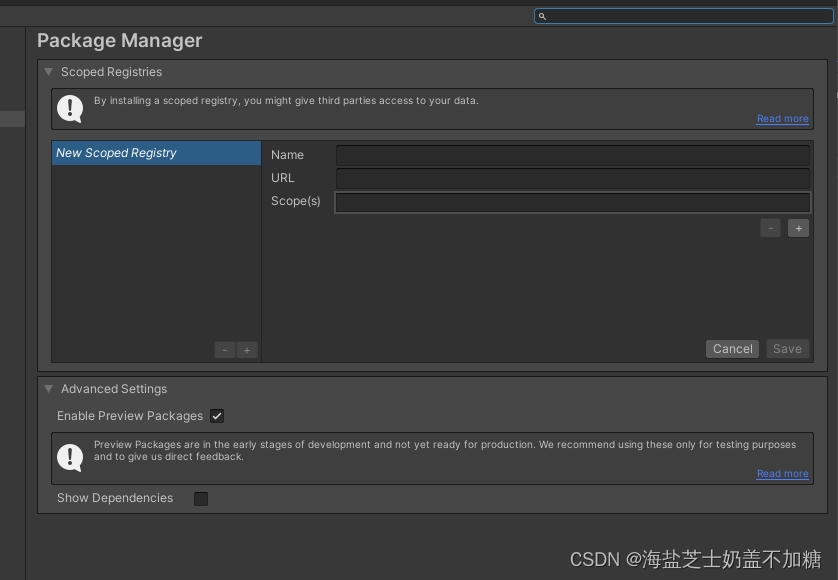Click the magnifying glass in the search bar
This screenshot has width=838, height=580.
pos(543,16)
